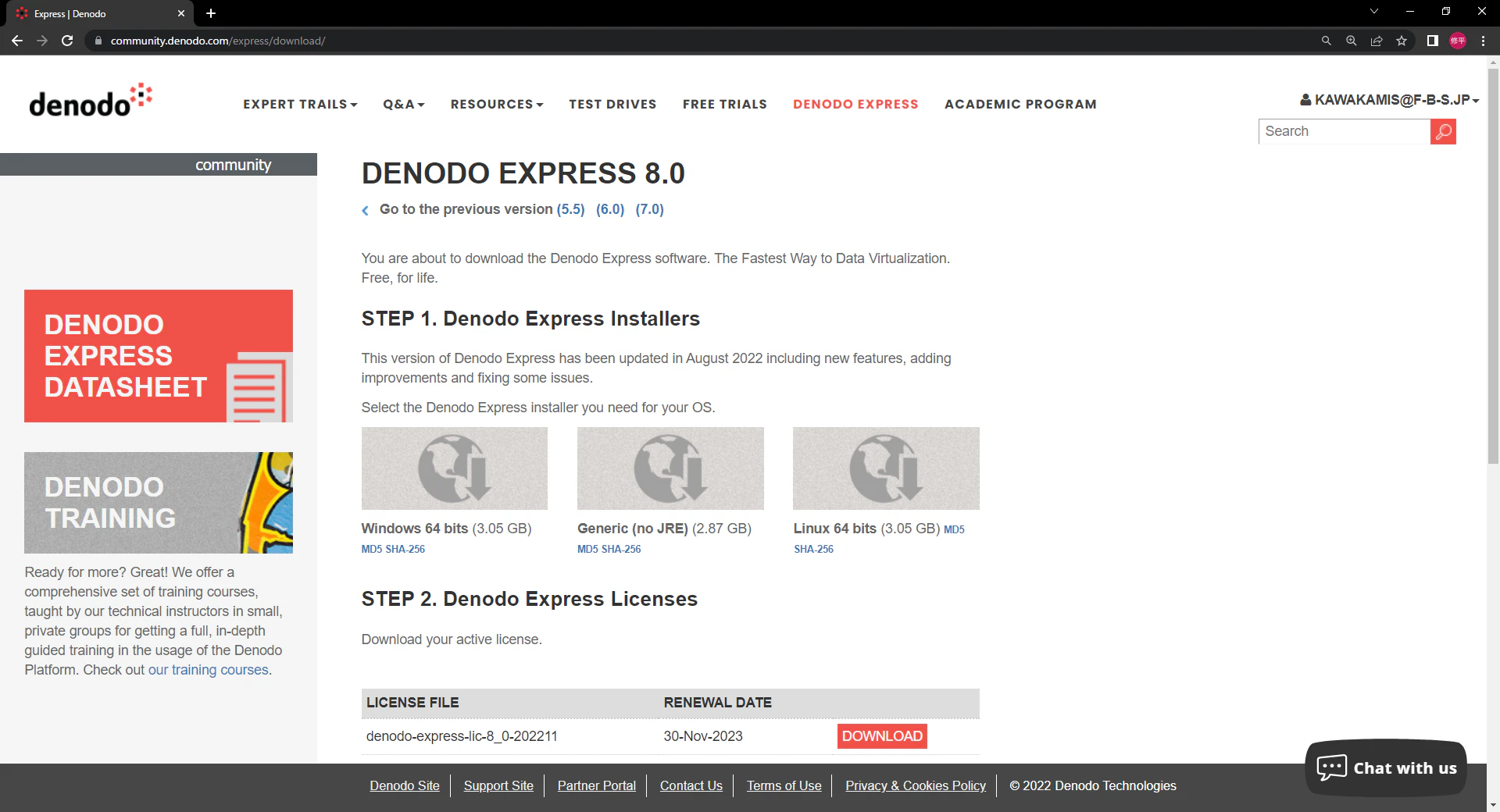The image size is (1500, 812).
Task: Click the Windows 64 bits download image
Action: [455, 468]
